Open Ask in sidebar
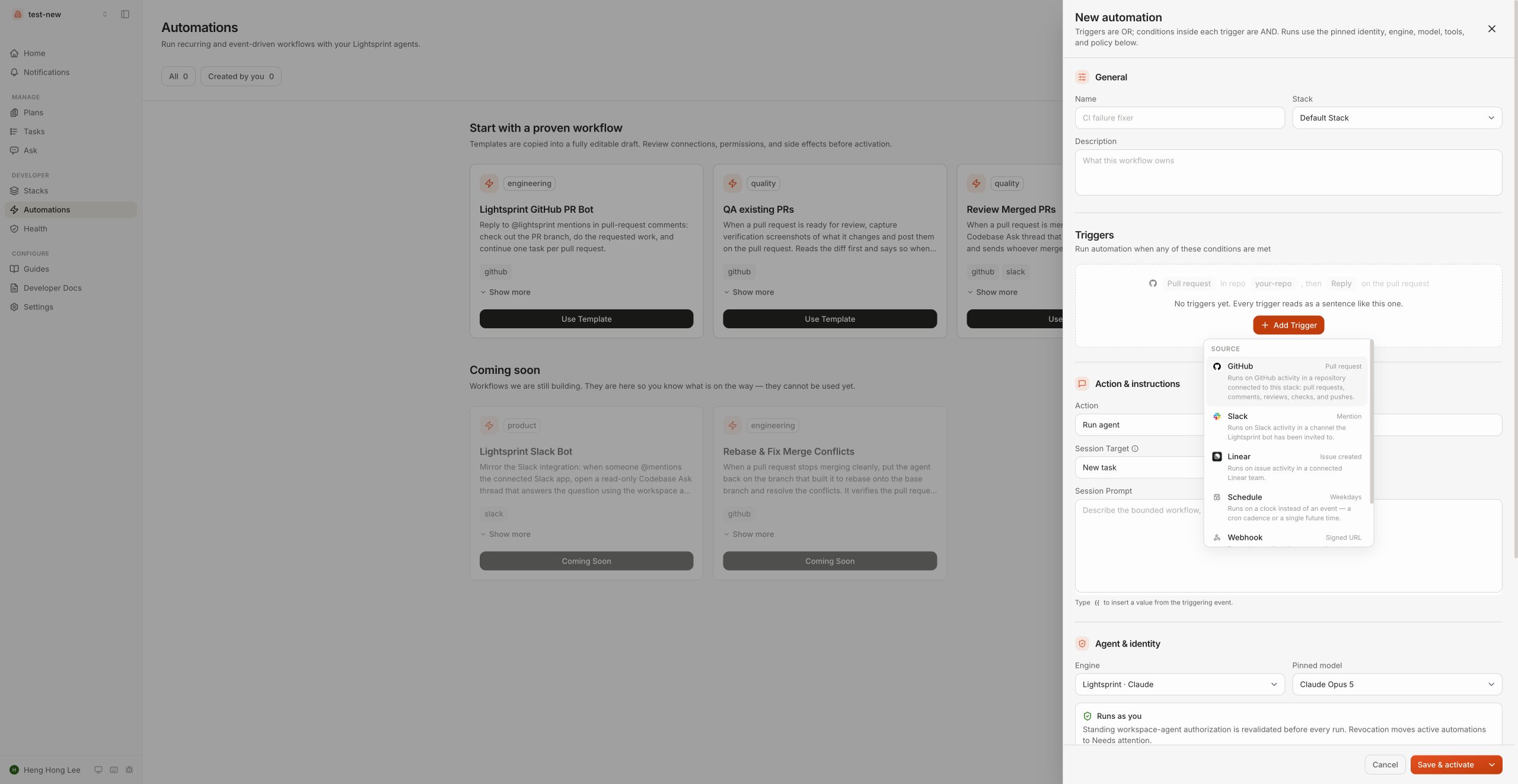Viewport: 1518px width, 784px height. point(71,151)
